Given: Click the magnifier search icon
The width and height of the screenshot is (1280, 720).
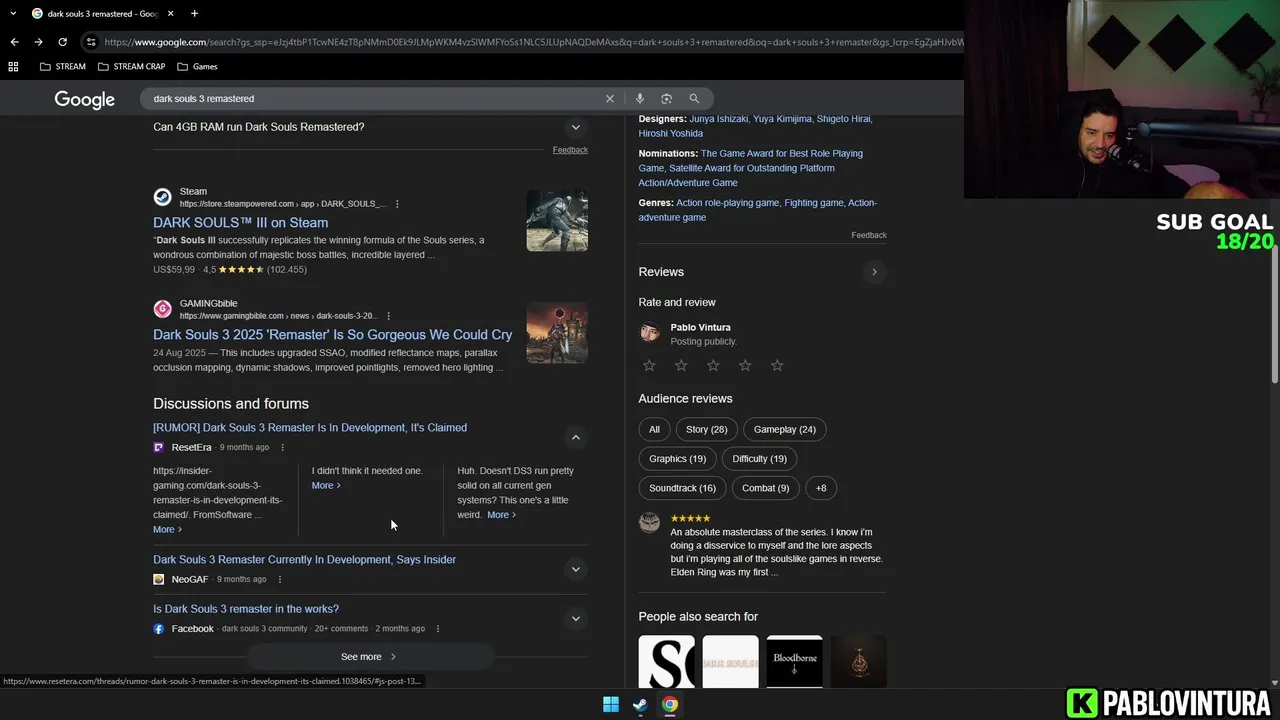Looking at the screenshot, I should tap(694, 98).
